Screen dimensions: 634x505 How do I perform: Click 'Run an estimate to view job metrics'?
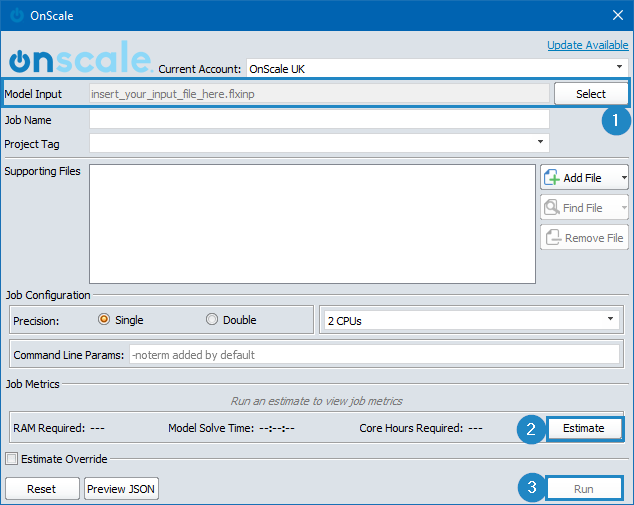[317, 401]
